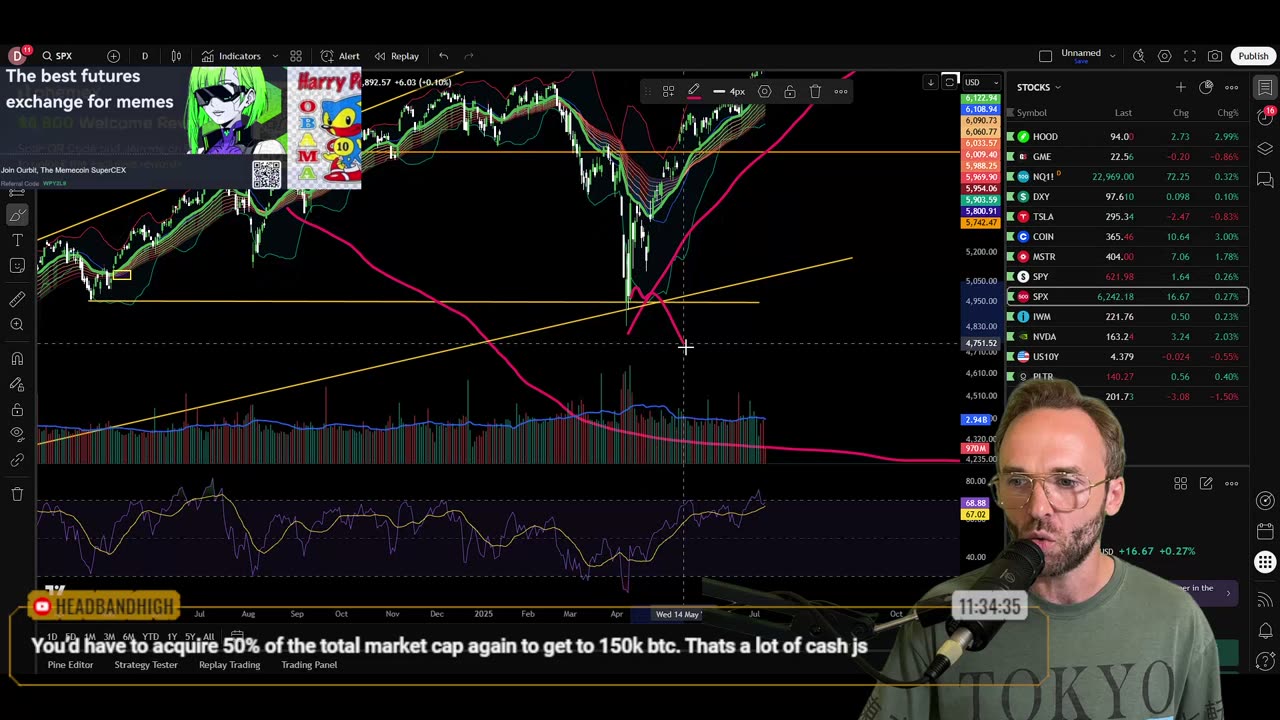Open quick search icon in top bar
Image resolution: width=1280 pixels, height=720 pixels.
click(x=1139, y=56)
